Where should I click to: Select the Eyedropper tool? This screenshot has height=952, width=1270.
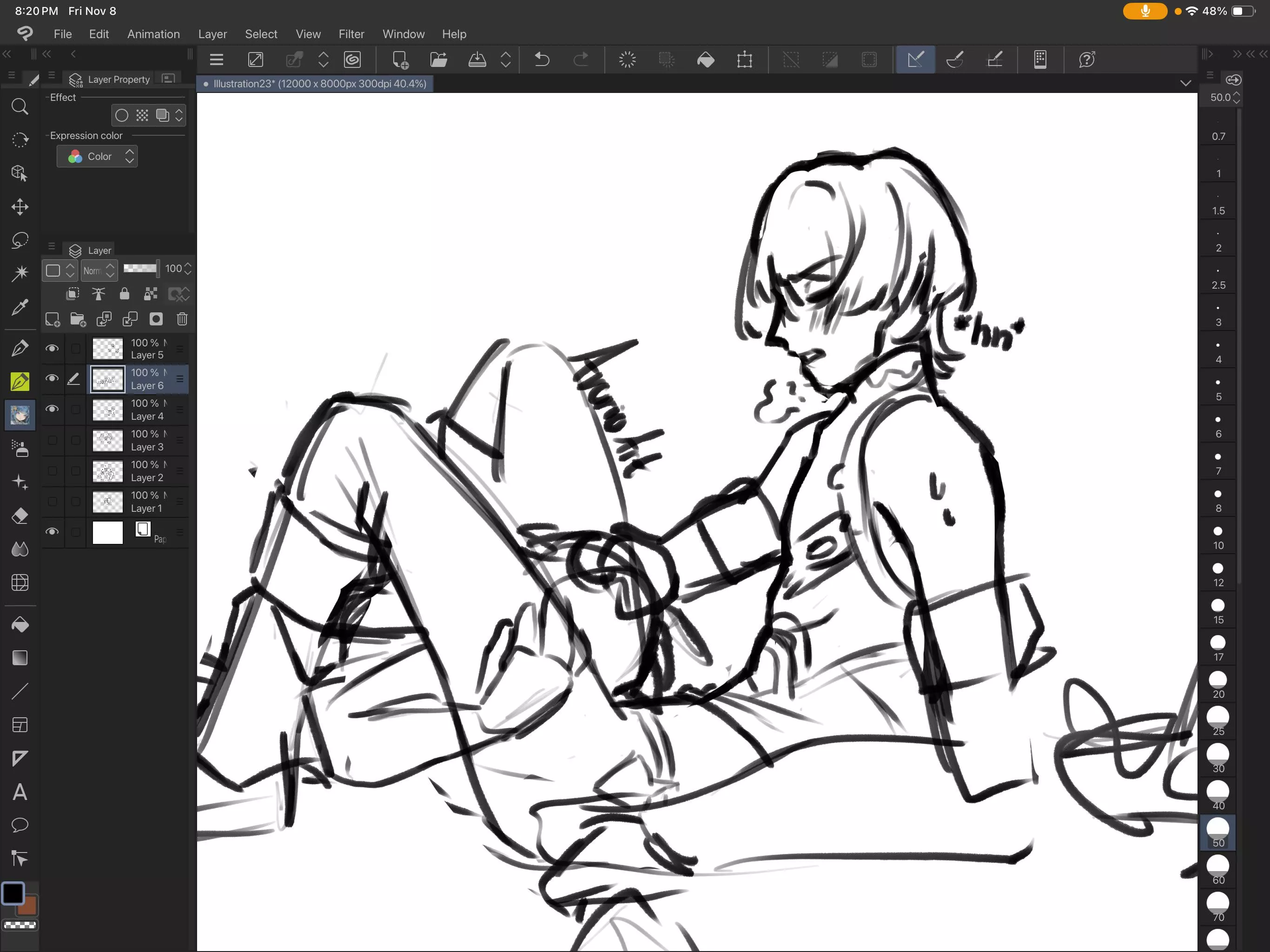[20, 307]
